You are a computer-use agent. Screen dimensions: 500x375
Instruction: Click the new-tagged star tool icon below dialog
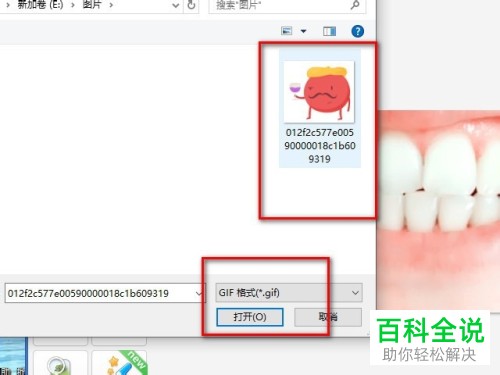119,363
